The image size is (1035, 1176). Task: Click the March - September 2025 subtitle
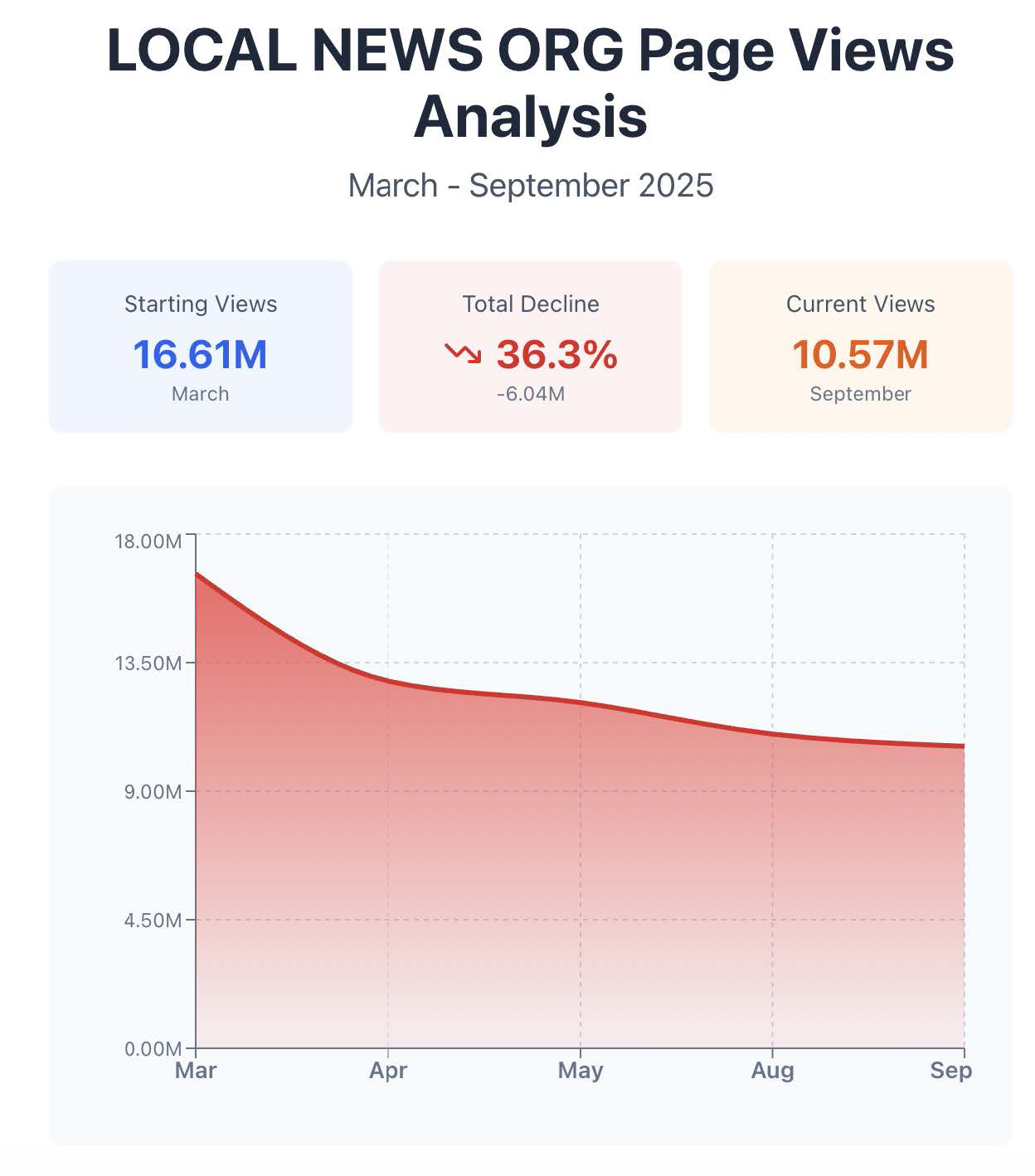coord(531,186)
